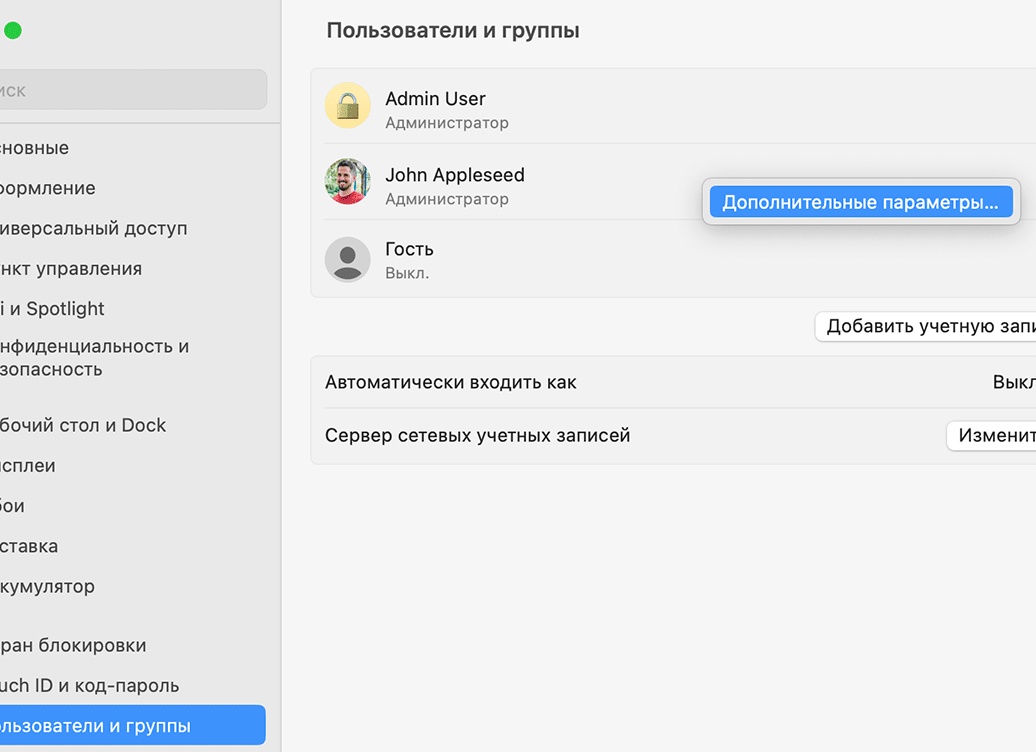Open Конфиденциальность и безопасность settings
The image size is (1036, 752).
tap(94, 357)
